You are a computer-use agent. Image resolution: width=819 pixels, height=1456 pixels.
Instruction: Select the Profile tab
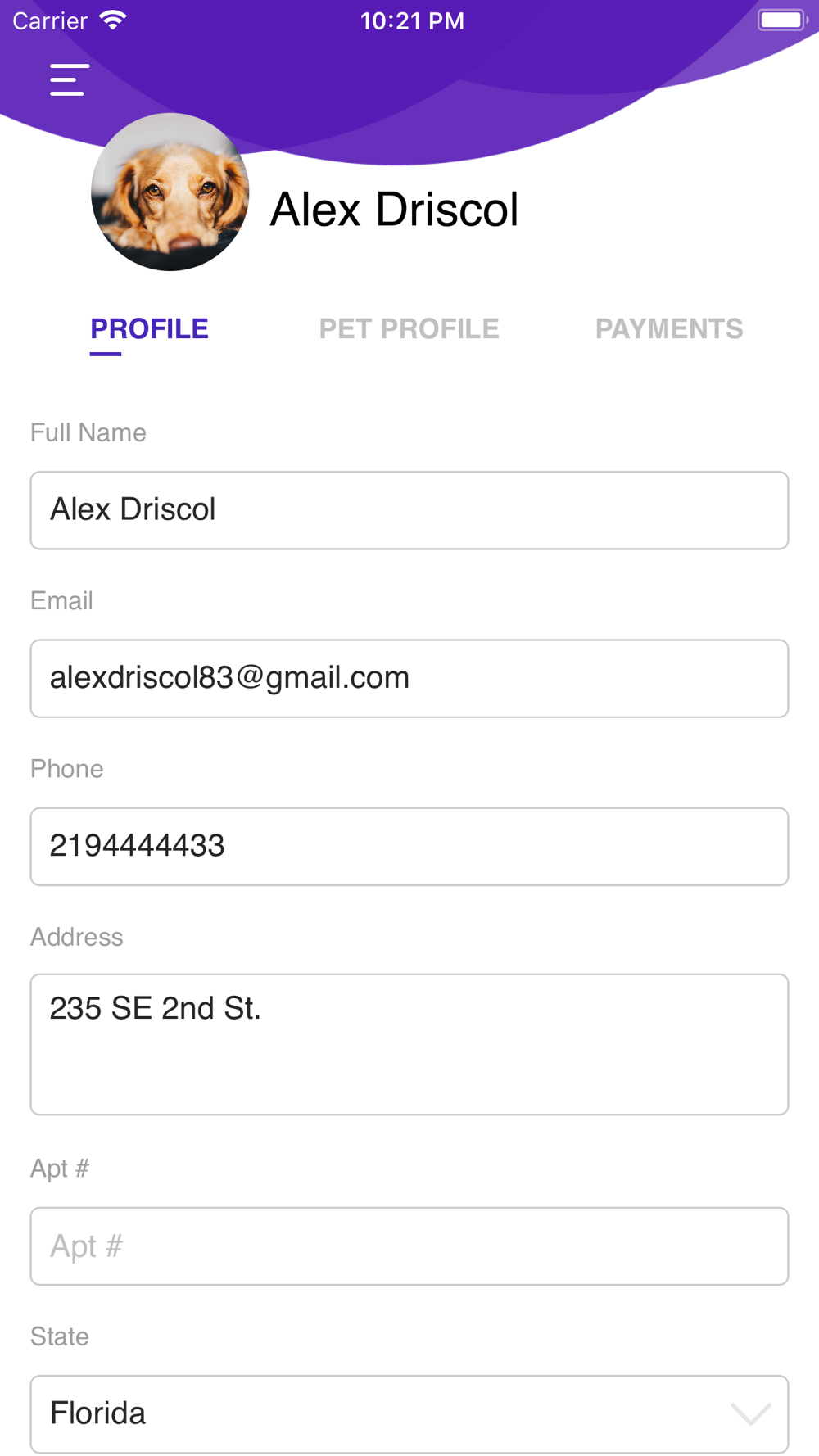coord(149,329)
